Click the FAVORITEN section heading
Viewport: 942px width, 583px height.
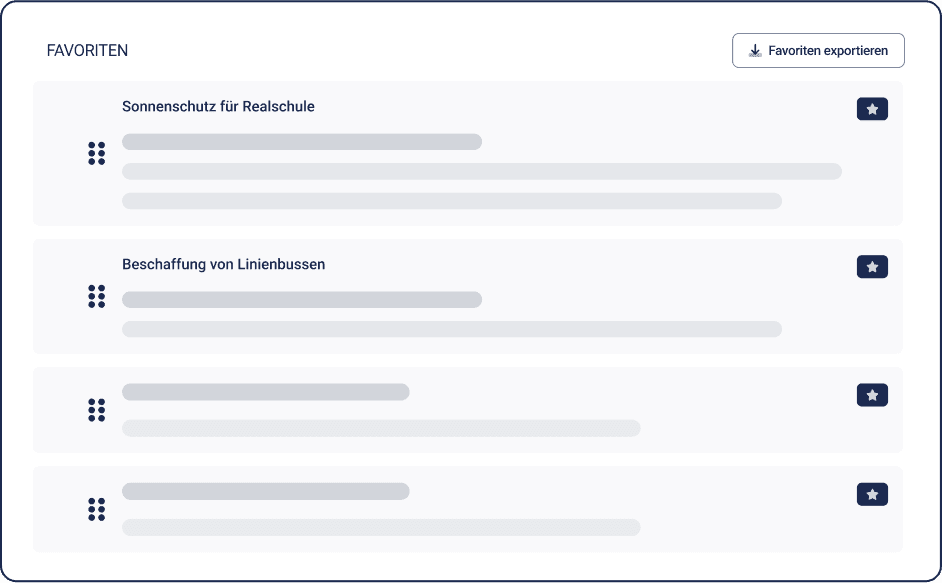[x=87, y=50]
